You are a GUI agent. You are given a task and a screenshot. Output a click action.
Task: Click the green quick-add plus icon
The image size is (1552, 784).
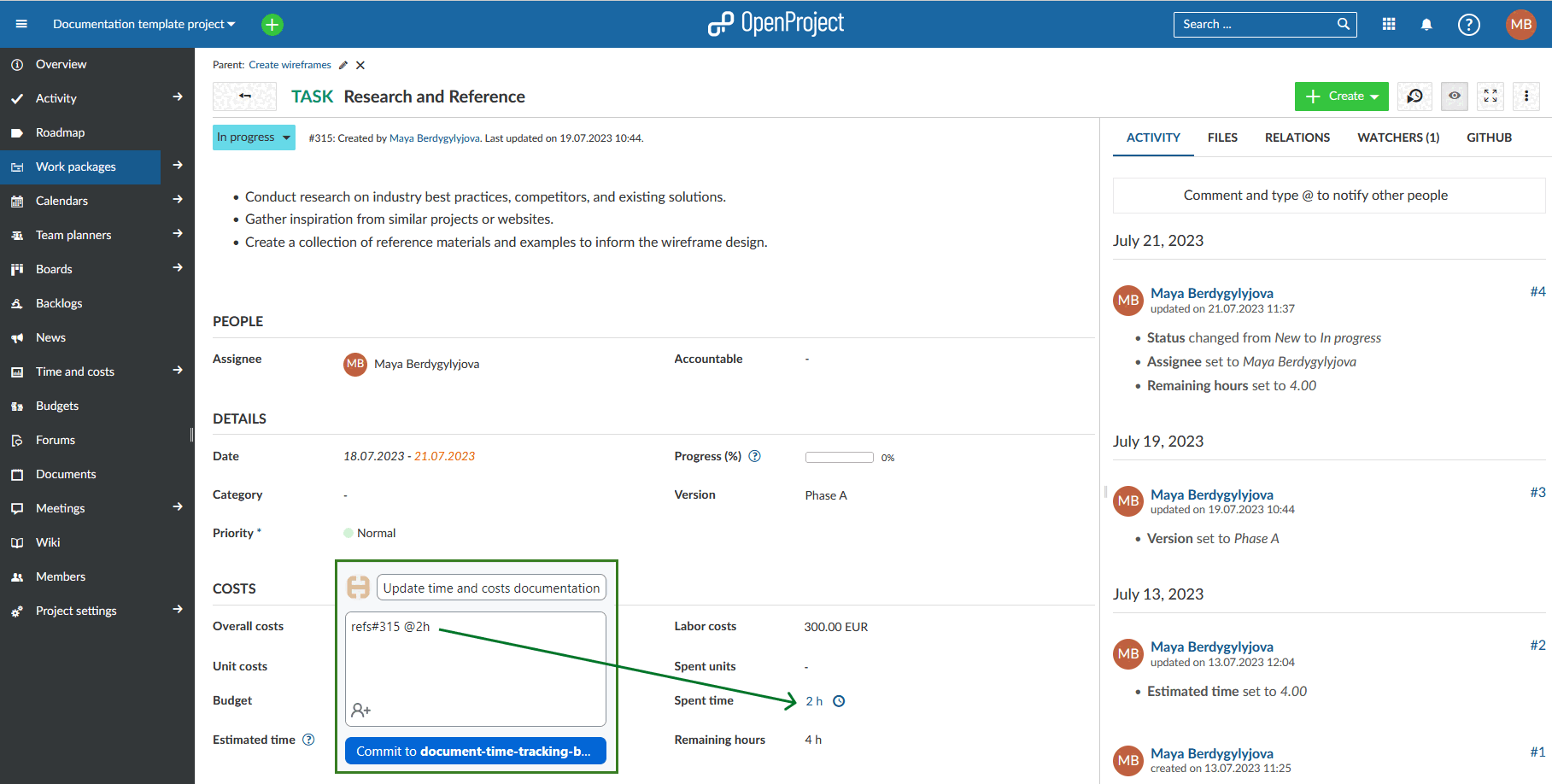click(x=272, y=25)
